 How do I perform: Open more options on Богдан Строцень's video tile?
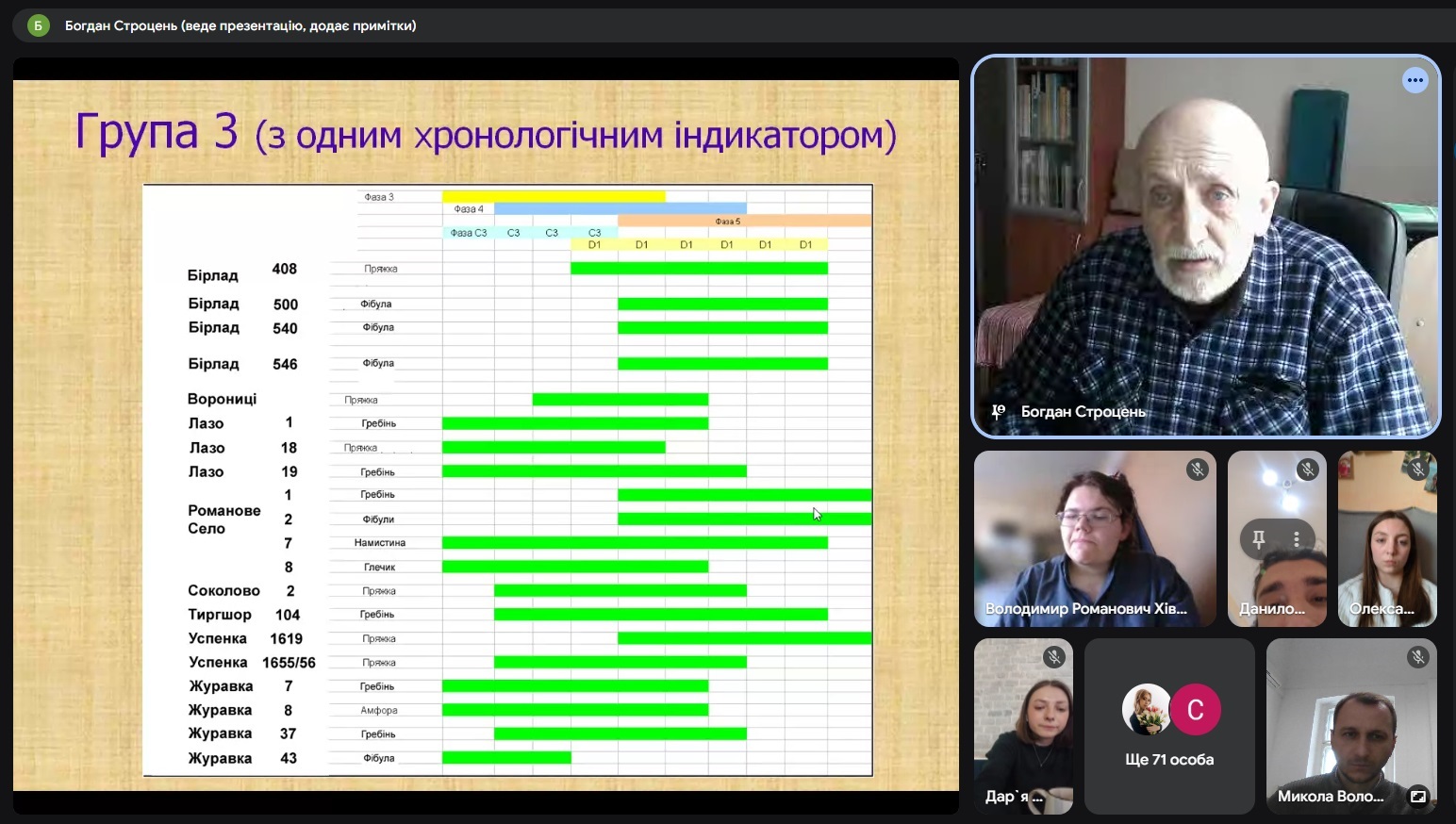pyautogui.click(x=1415, y=80)
